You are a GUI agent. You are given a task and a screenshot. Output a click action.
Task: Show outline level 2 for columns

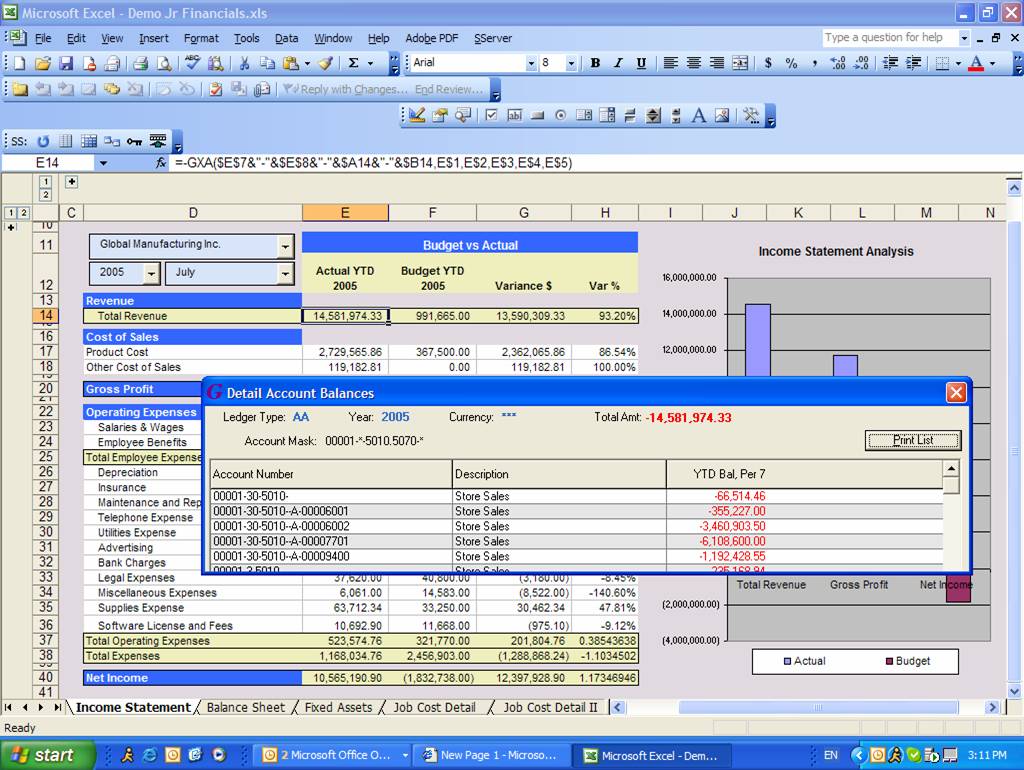46,195
